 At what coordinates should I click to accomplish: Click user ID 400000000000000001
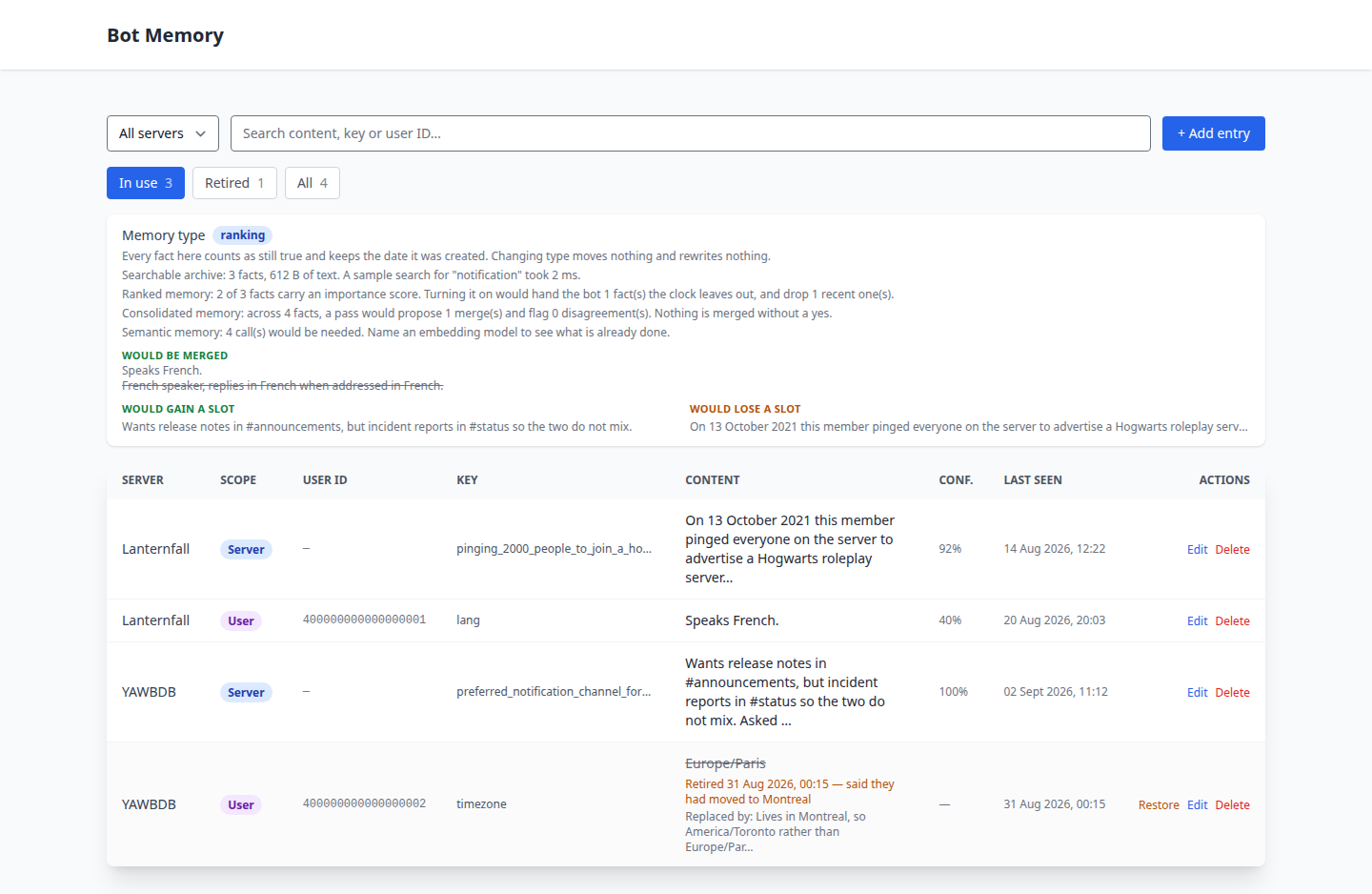pyautogui.click(x=365, y=620)
